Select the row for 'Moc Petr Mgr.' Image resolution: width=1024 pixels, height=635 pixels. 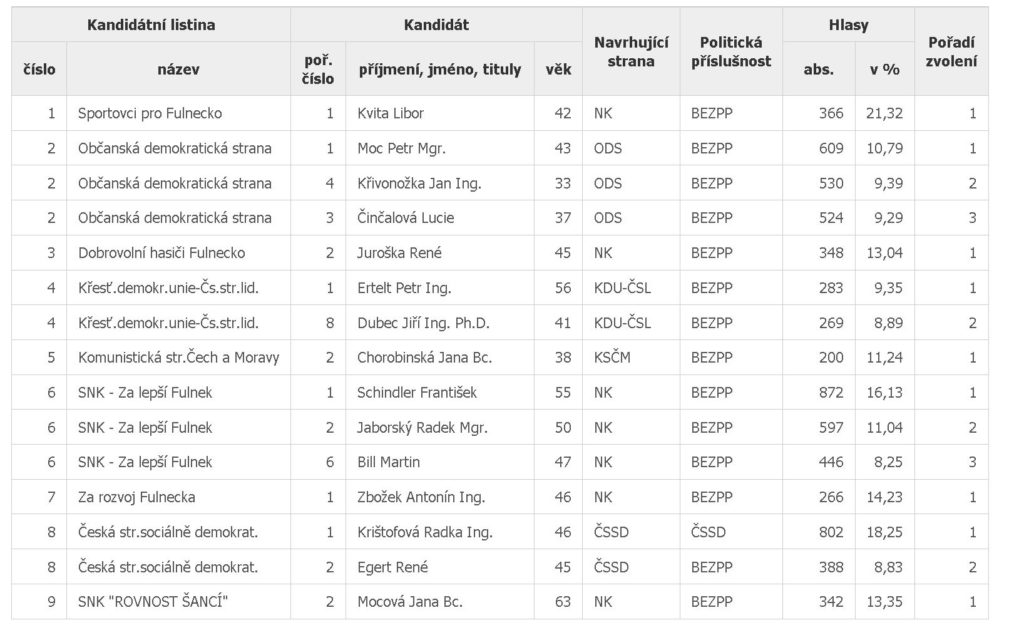pyautogui.click(x=500, y=148)
